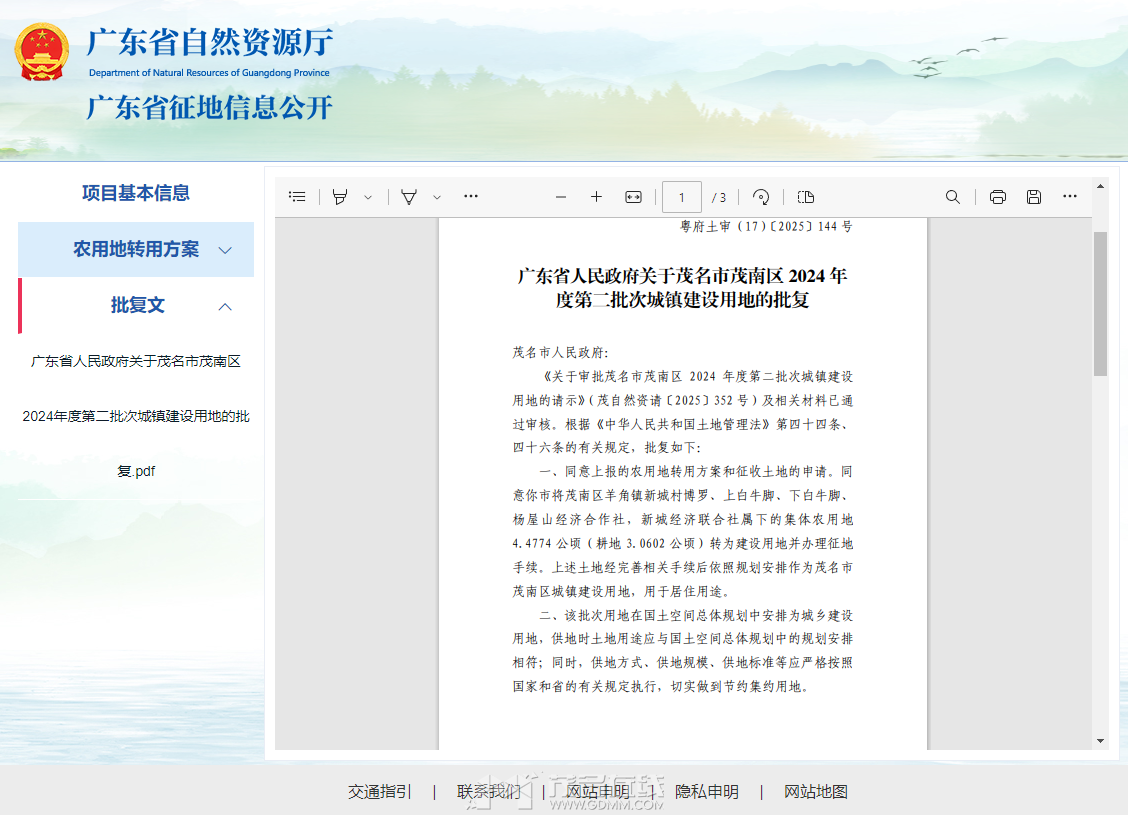Open the PDF table of contents panel
This screenshot has height=815, width=1128.
tap(297, 197)
